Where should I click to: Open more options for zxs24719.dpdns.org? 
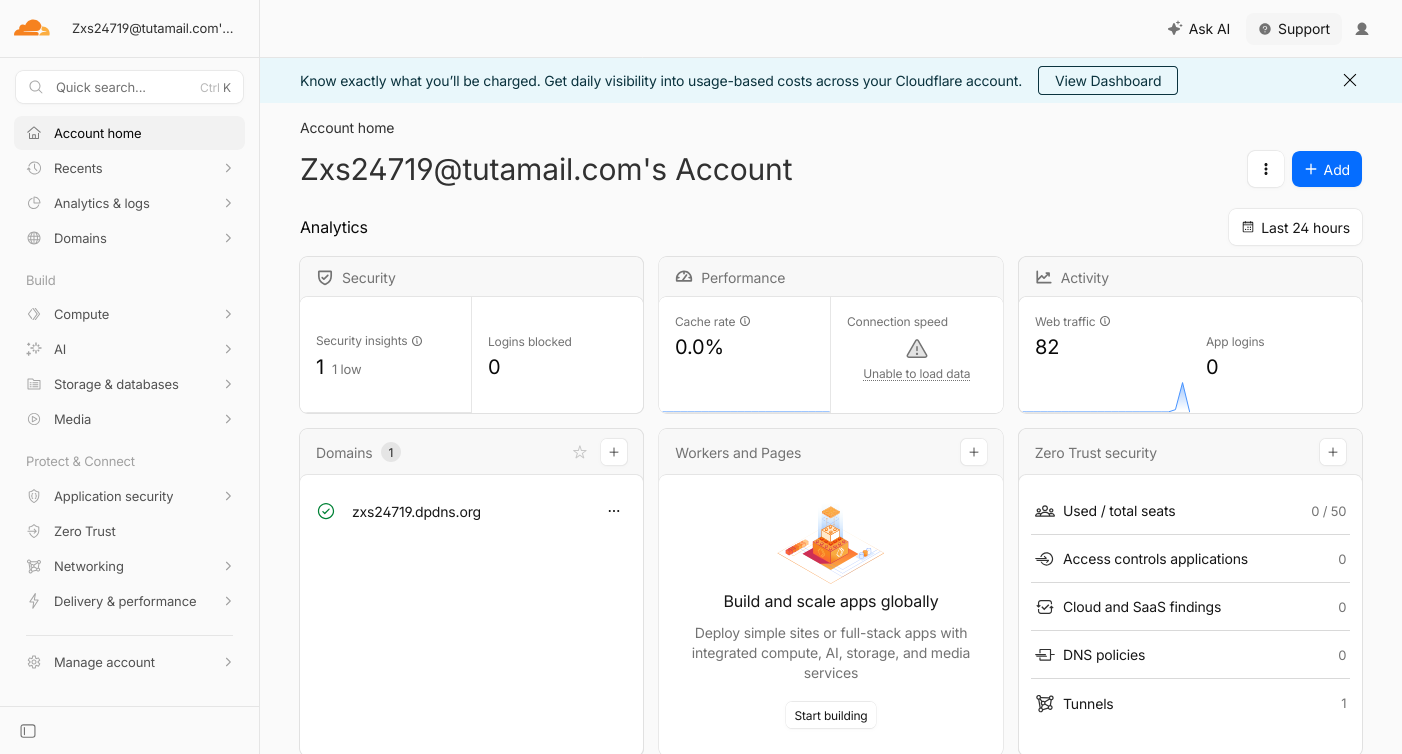614,511
